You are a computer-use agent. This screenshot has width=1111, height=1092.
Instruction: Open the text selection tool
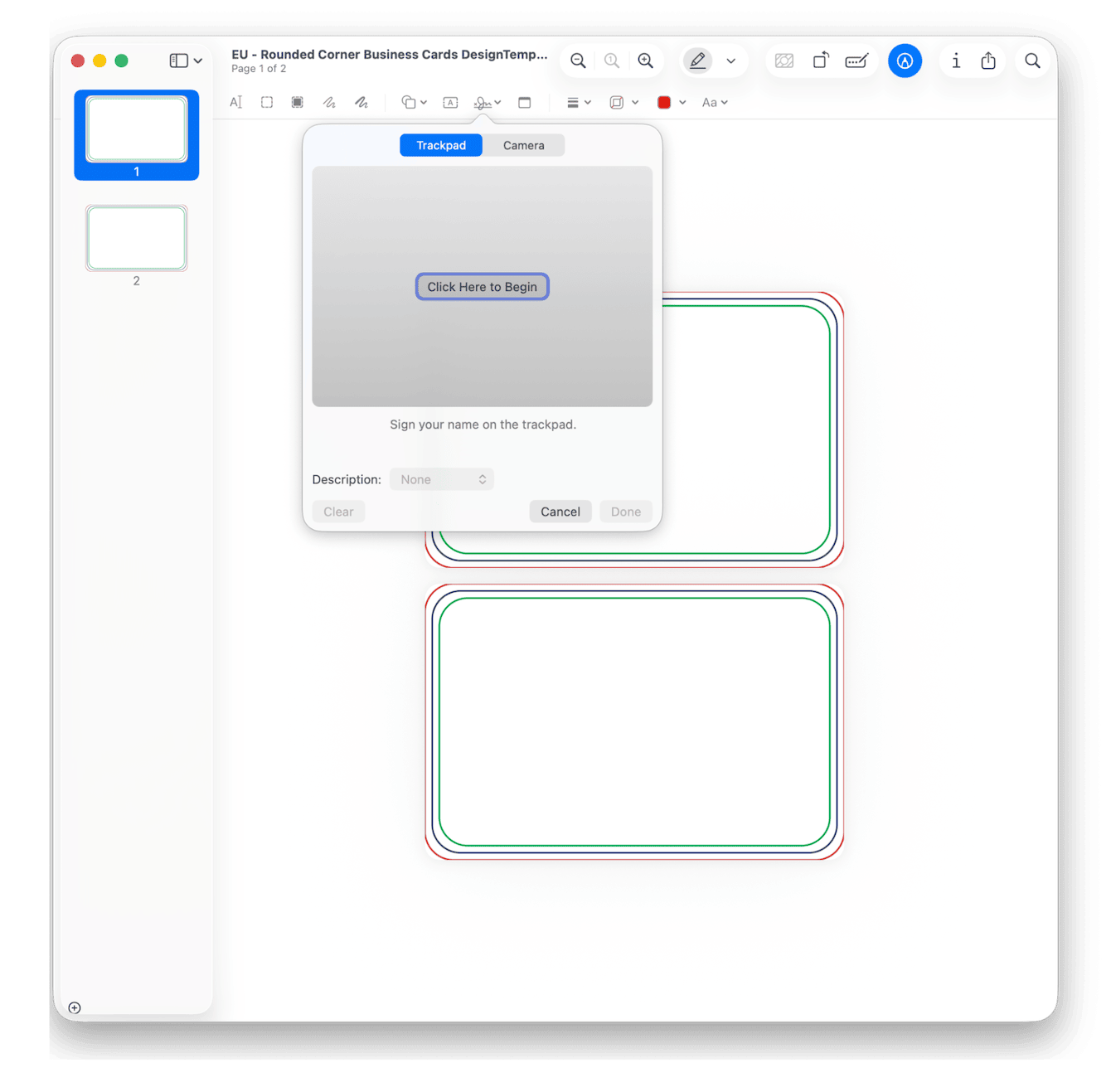235,101
